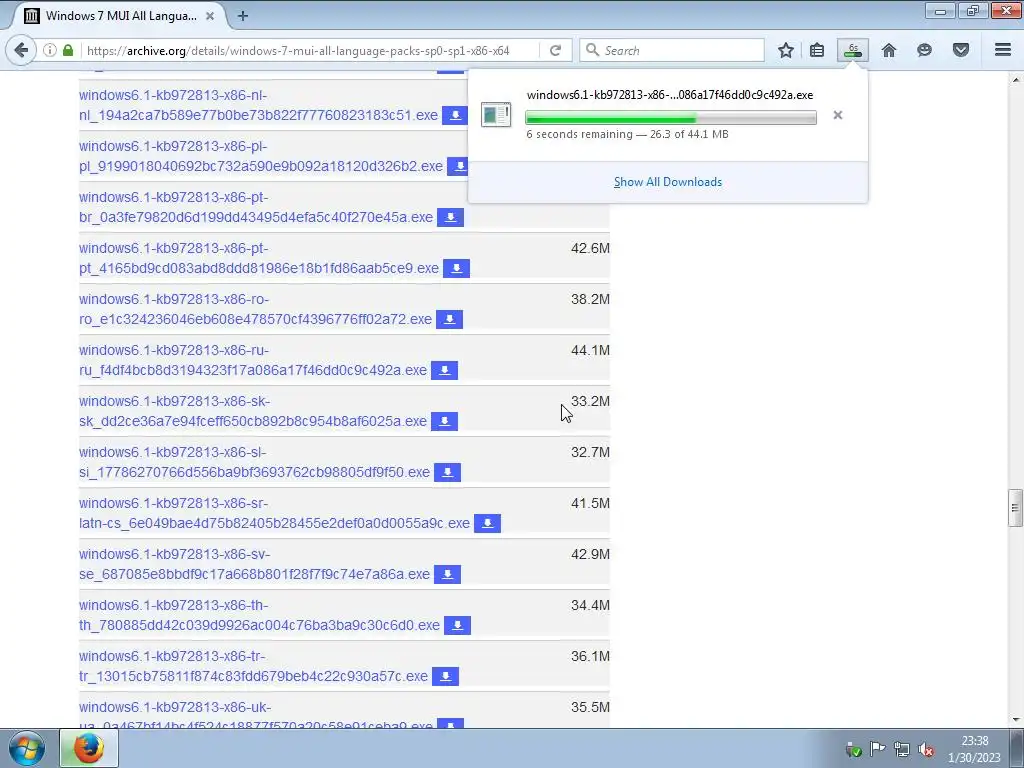Click download icon for pt-pt exe file
1024x768 pixels.
pyautogui.click(x=456, y=268)
